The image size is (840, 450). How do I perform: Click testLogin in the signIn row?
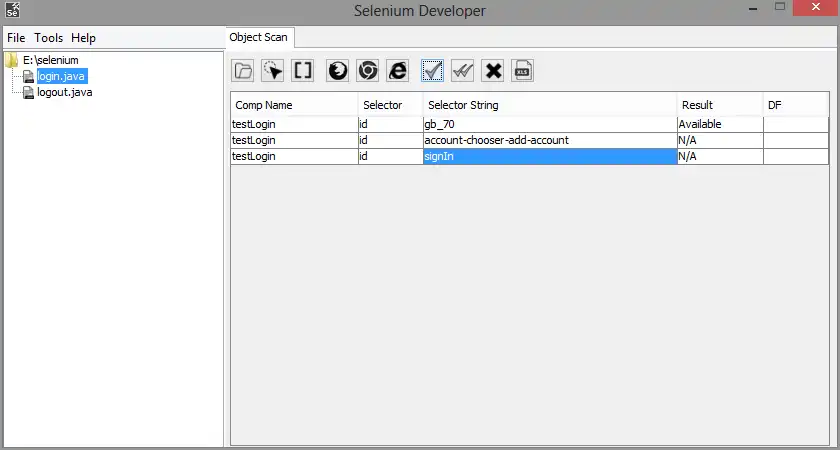click(294, 156)
